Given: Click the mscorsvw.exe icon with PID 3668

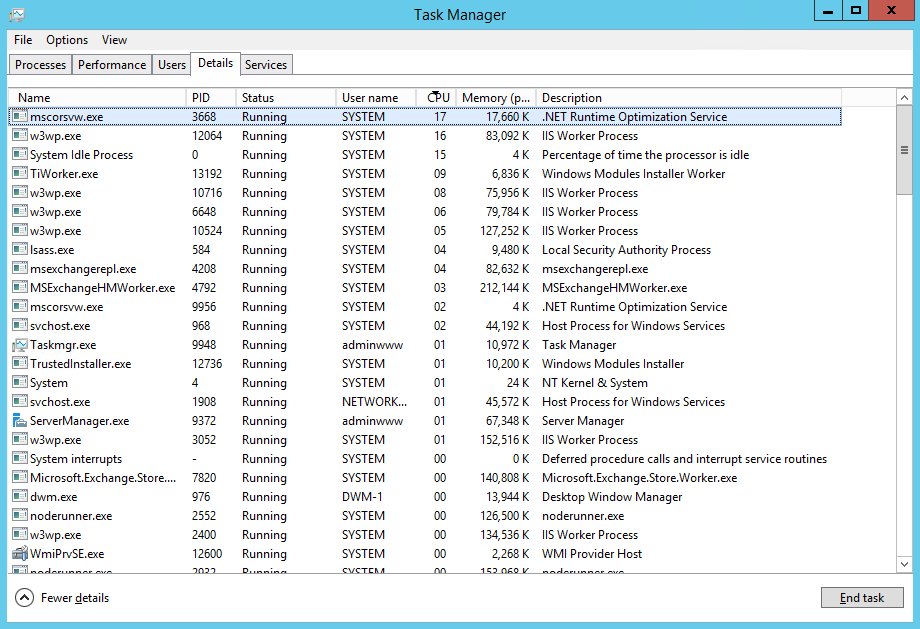Looking at the screenshot, I should click(x=20, y=117).
